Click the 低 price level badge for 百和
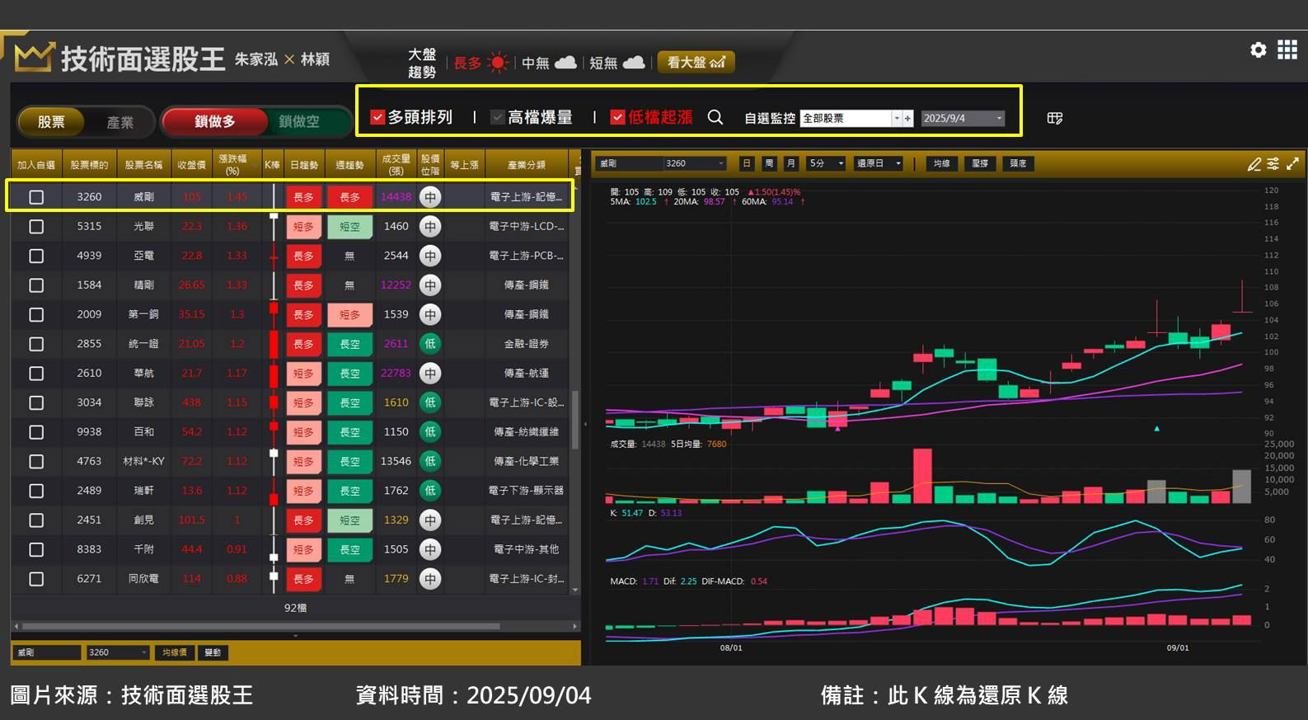This screenshot has width=1308, height=720. [x=430, y=432]
